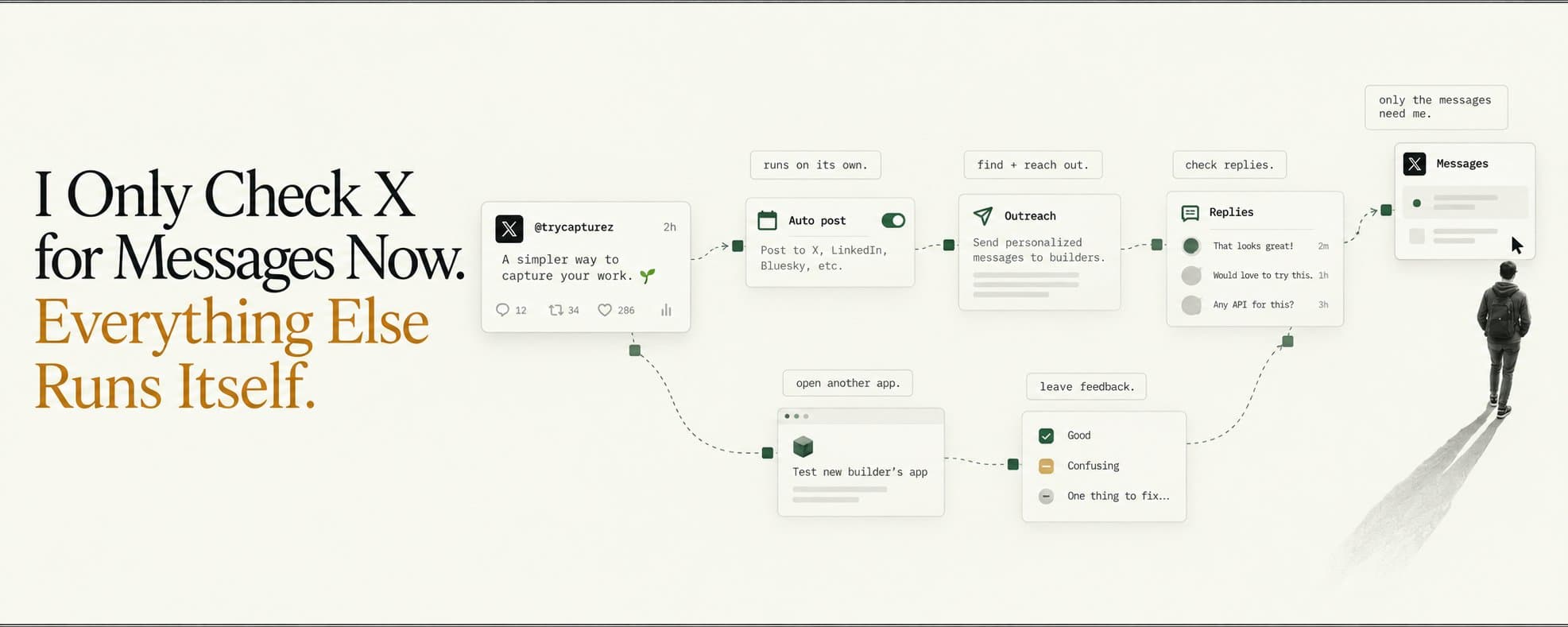This screenshot has width=1568, height=627.
Task: Select the avatar beside "Would love to try this."
Action: pyautogui.click(x=1191, y=276)
